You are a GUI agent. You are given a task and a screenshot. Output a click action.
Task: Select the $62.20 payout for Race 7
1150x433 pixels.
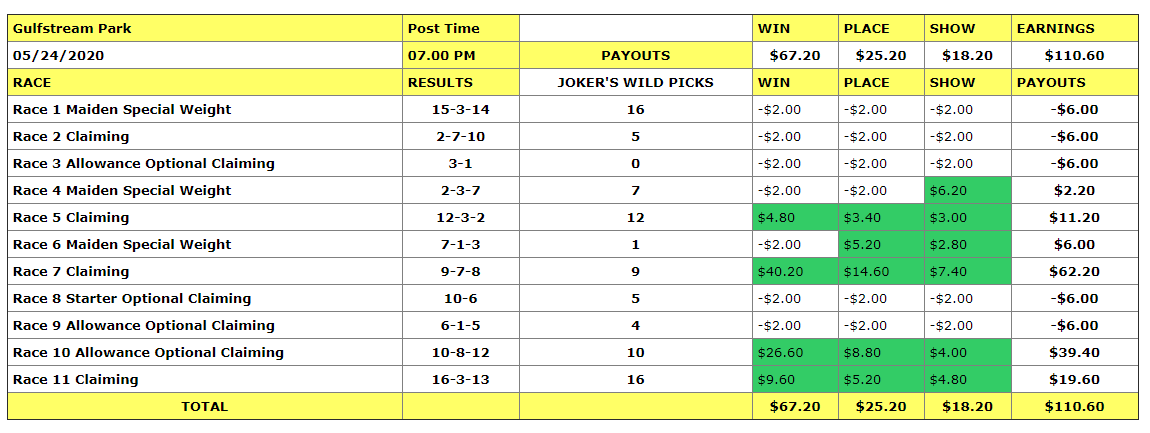(x=1072, y=272)
